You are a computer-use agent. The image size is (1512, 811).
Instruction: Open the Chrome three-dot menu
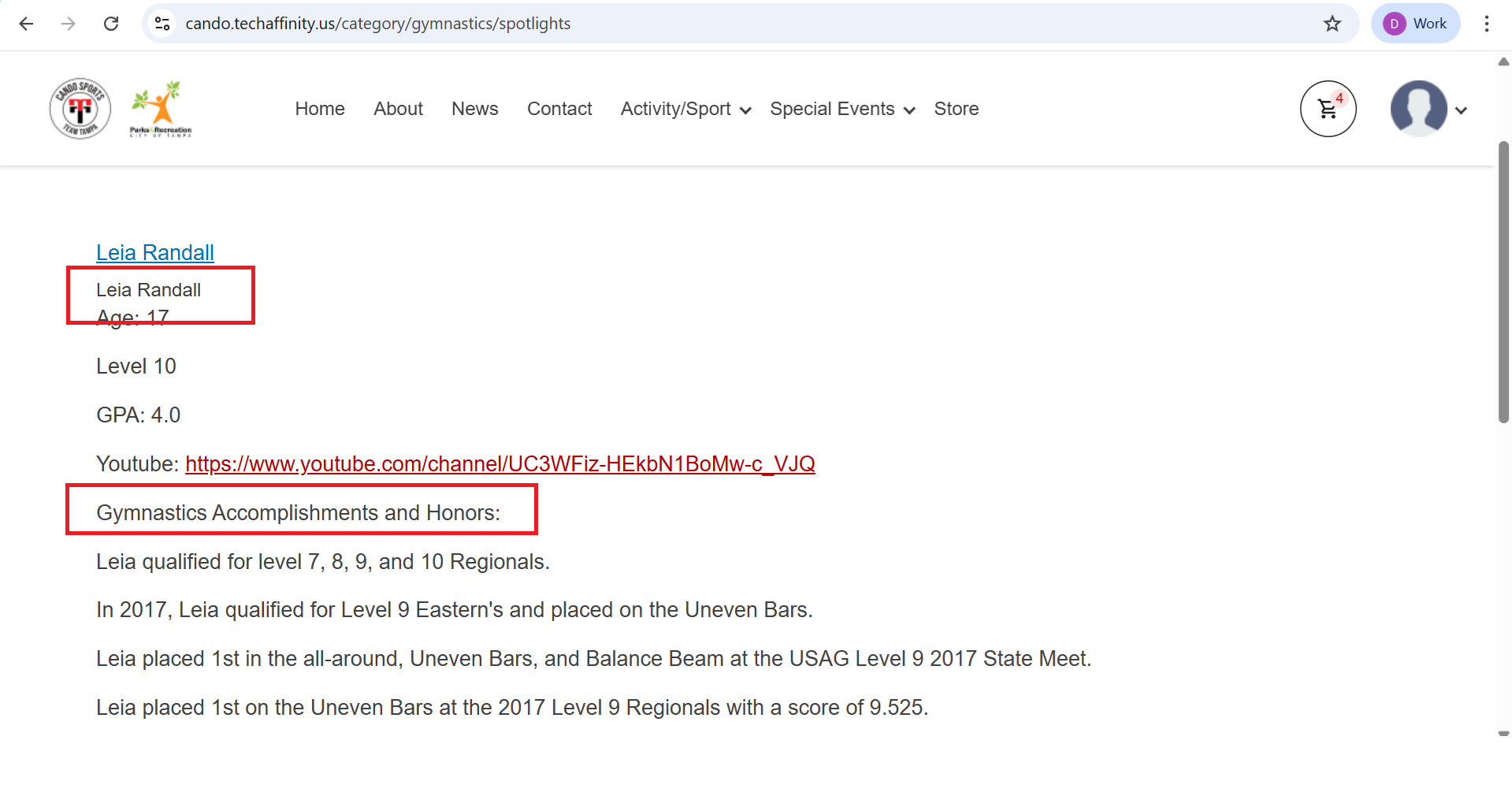(x=1486, y=24)
